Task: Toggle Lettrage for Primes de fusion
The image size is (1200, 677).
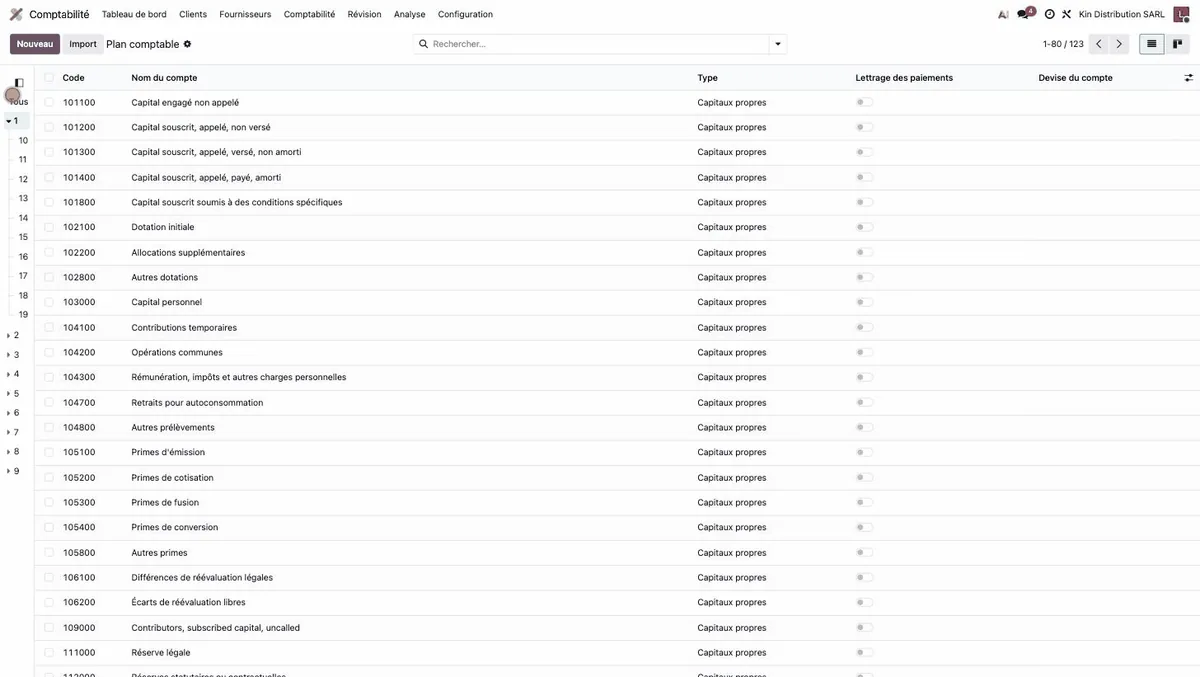Action: pyautogui.click(x=865, y=502)
